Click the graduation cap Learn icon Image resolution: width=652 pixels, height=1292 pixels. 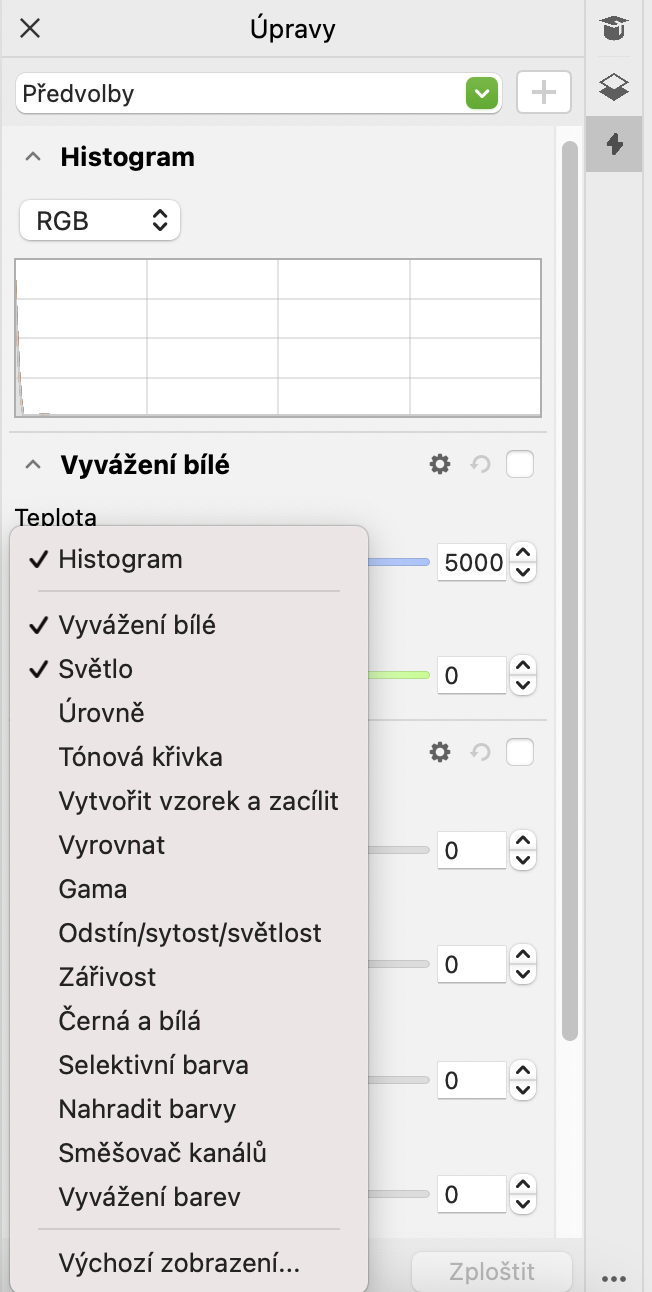[614, 28]
